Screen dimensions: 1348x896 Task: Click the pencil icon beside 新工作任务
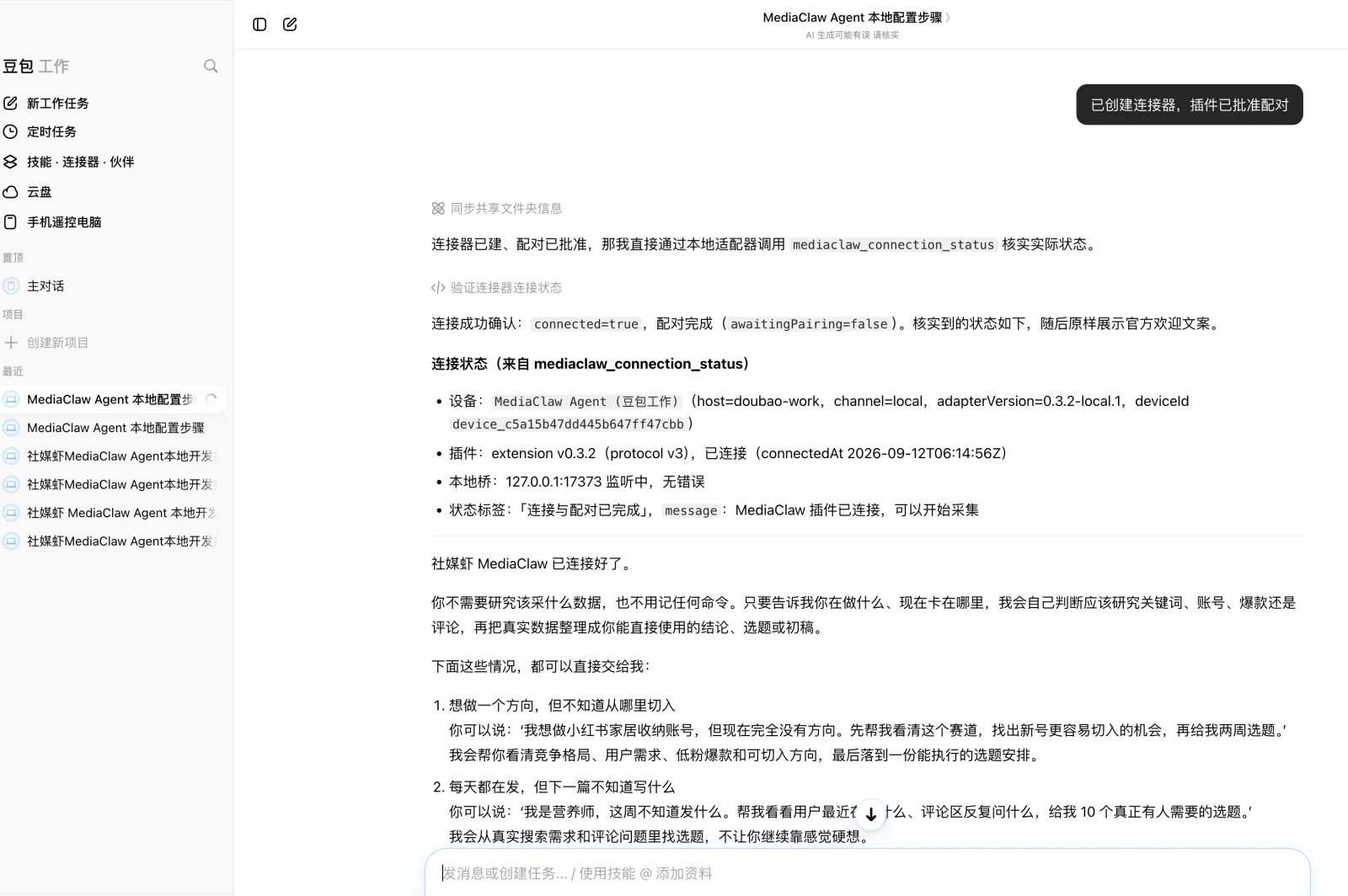11,103
